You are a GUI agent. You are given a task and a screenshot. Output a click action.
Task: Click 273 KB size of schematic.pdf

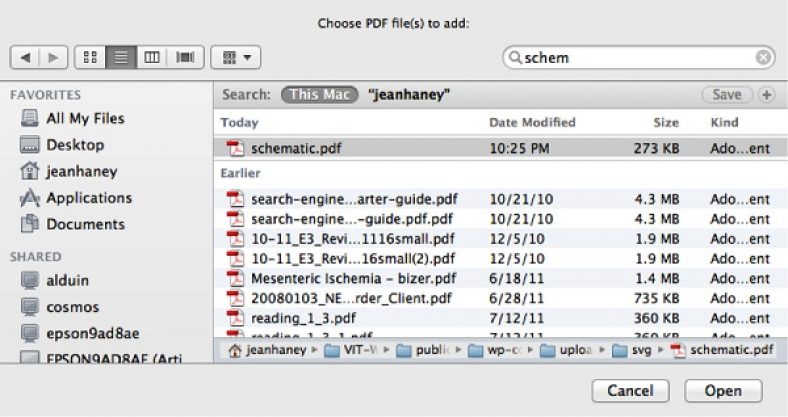(x=656, y=148)
